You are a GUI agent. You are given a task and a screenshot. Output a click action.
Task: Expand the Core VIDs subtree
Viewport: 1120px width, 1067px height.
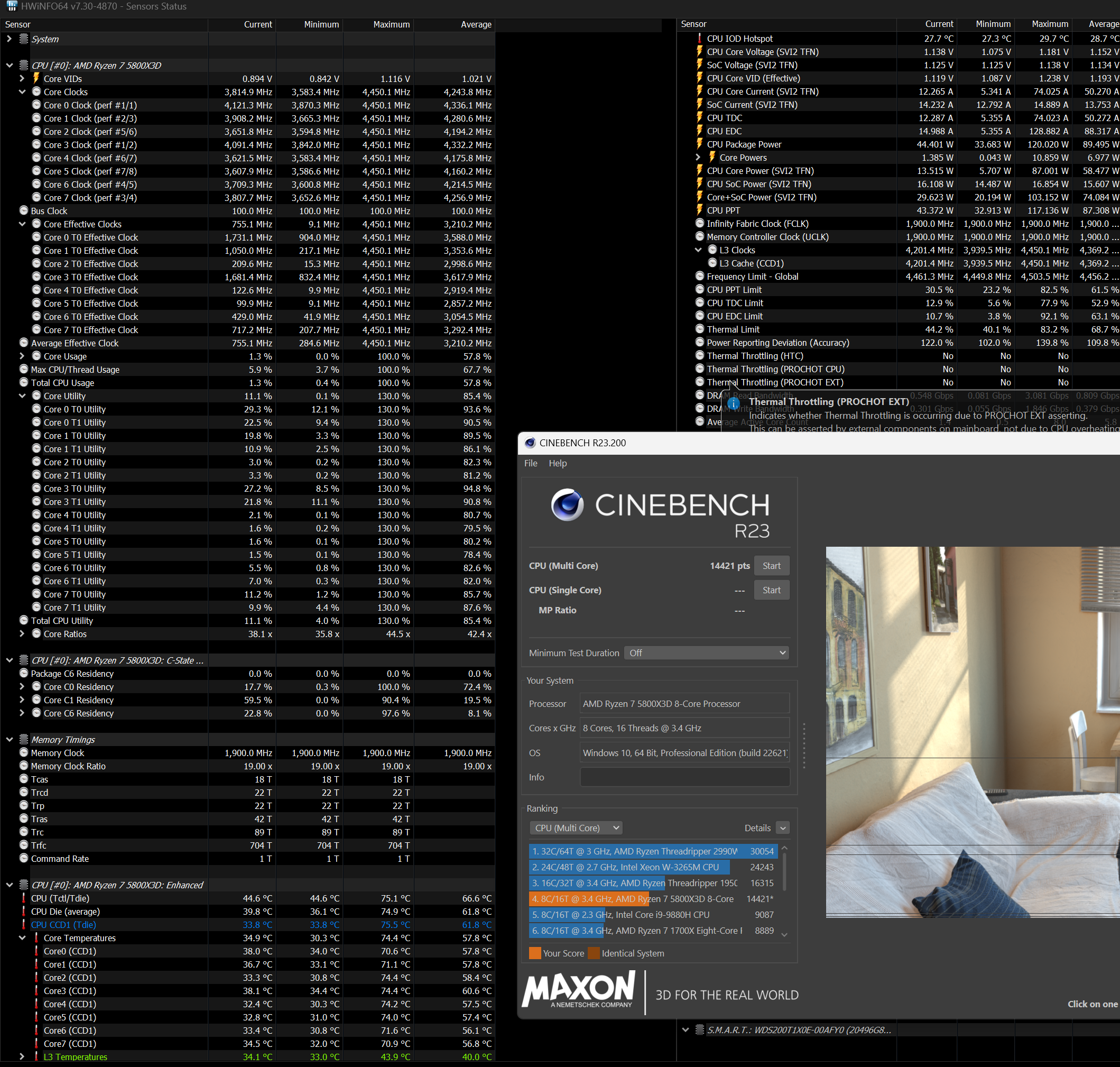tap(22, 78)
